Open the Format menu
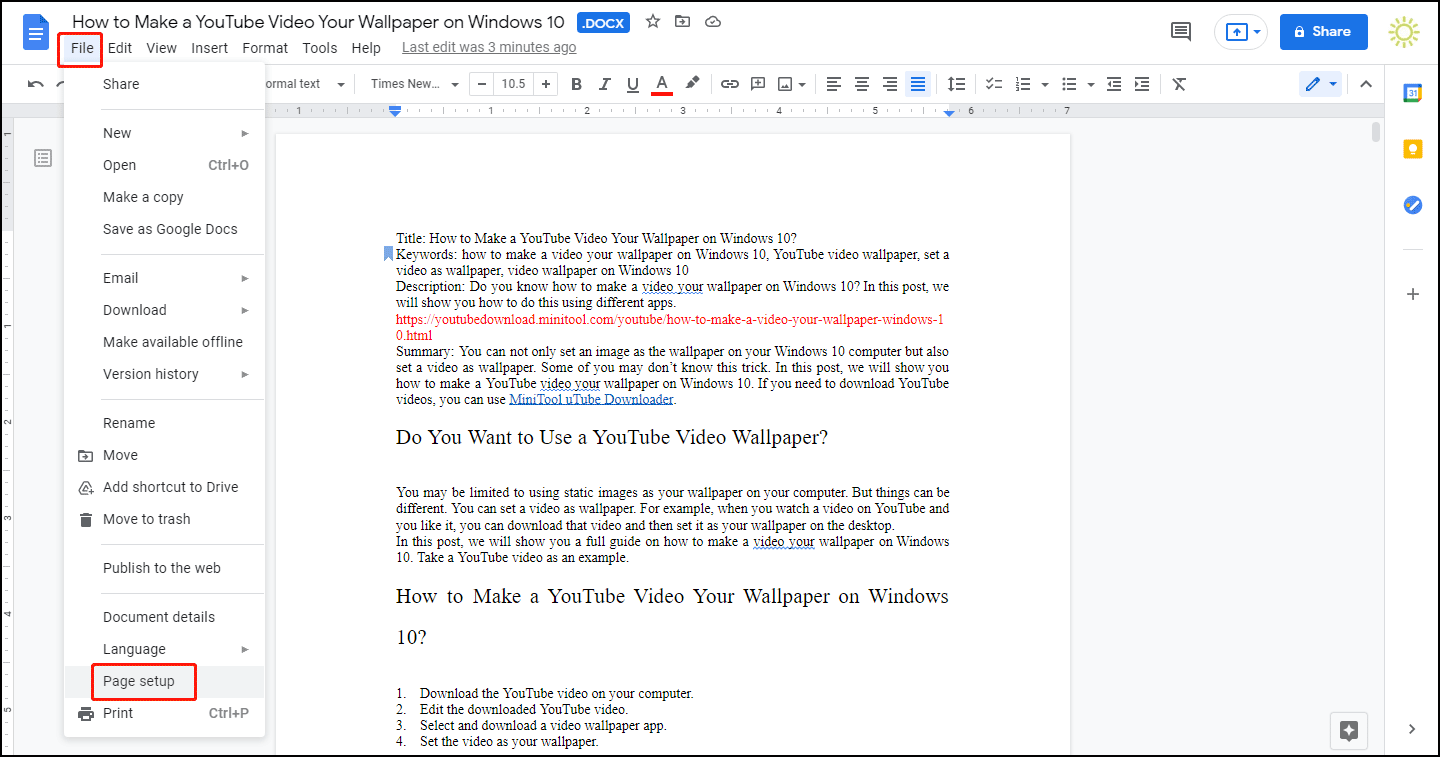1440x757 pixels. pos(265,48)
